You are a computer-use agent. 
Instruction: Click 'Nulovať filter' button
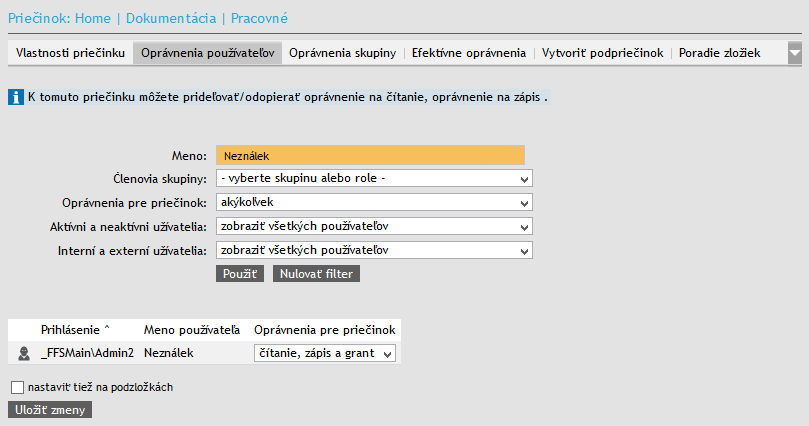(x=315, y=274)
